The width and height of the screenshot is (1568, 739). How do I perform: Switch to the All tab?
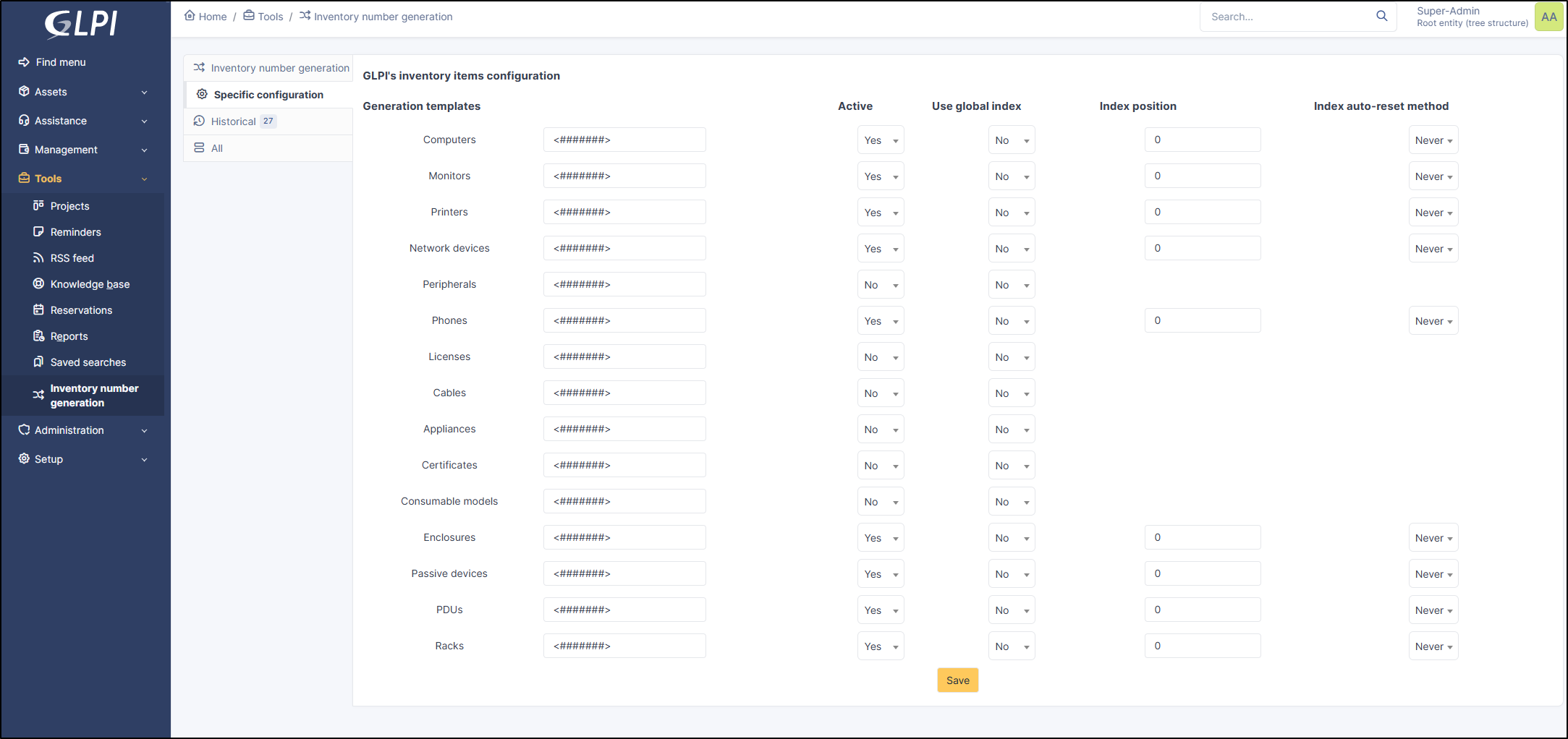point(216,148)
